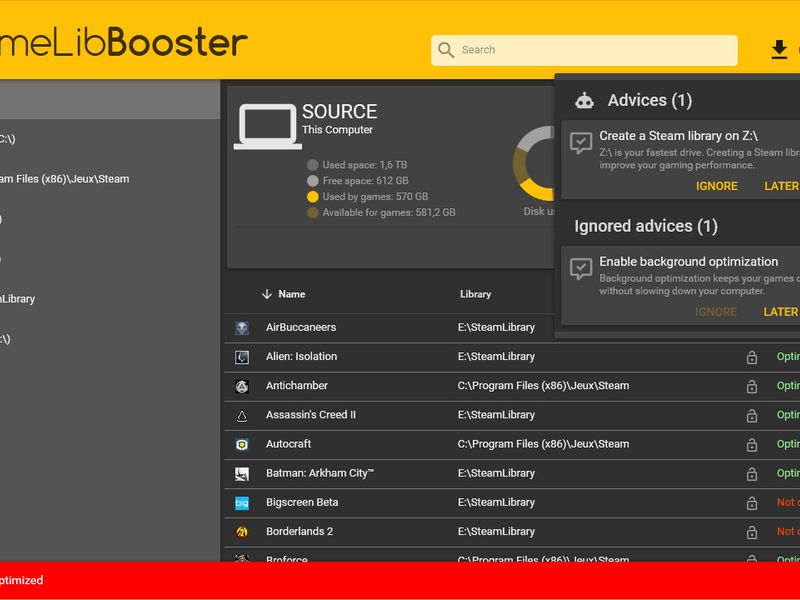The width and height of the screenshot is (800, 600).
Task: Select the Batman: Arkham City game name
Action: [x=319, y=473]
